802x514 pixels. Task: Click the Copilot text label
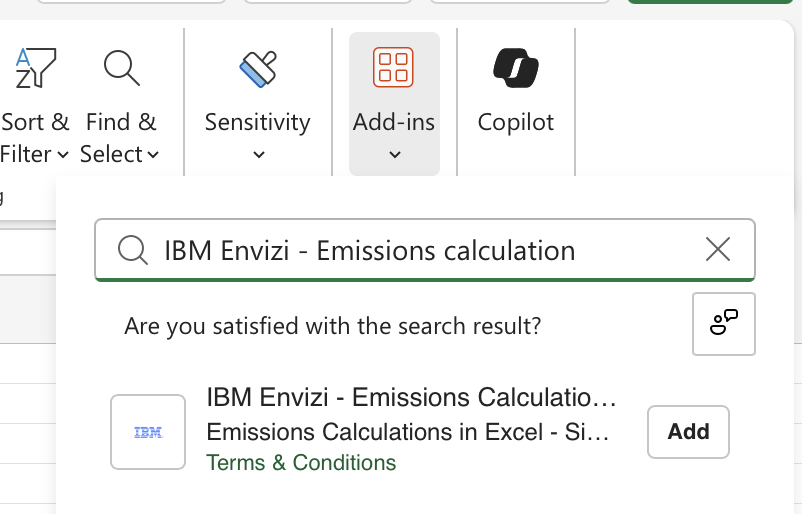coord(515,122)
